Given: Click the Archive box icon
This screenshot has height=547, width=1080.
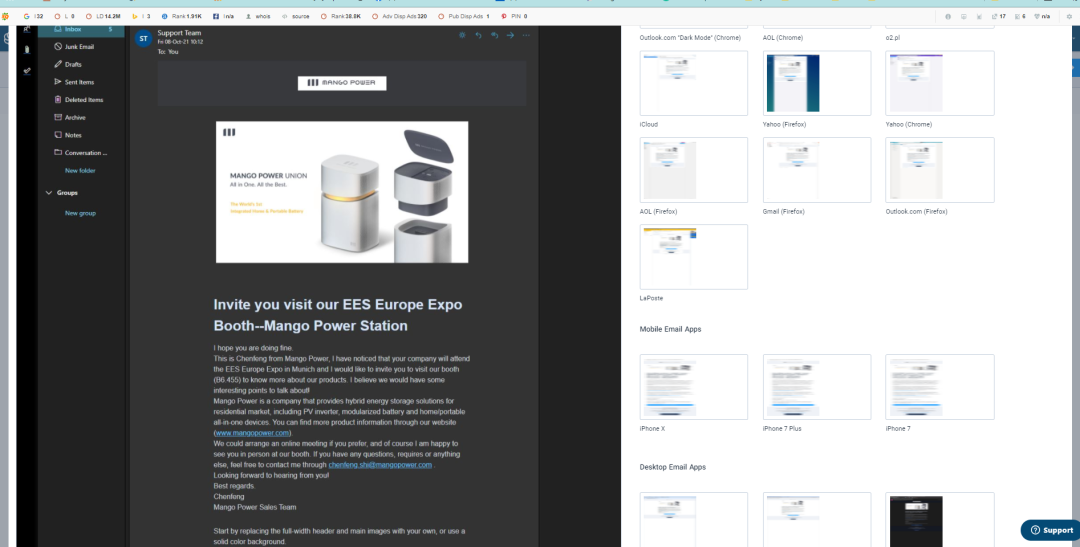Looking at the screenshot, I should pos(59,117).
